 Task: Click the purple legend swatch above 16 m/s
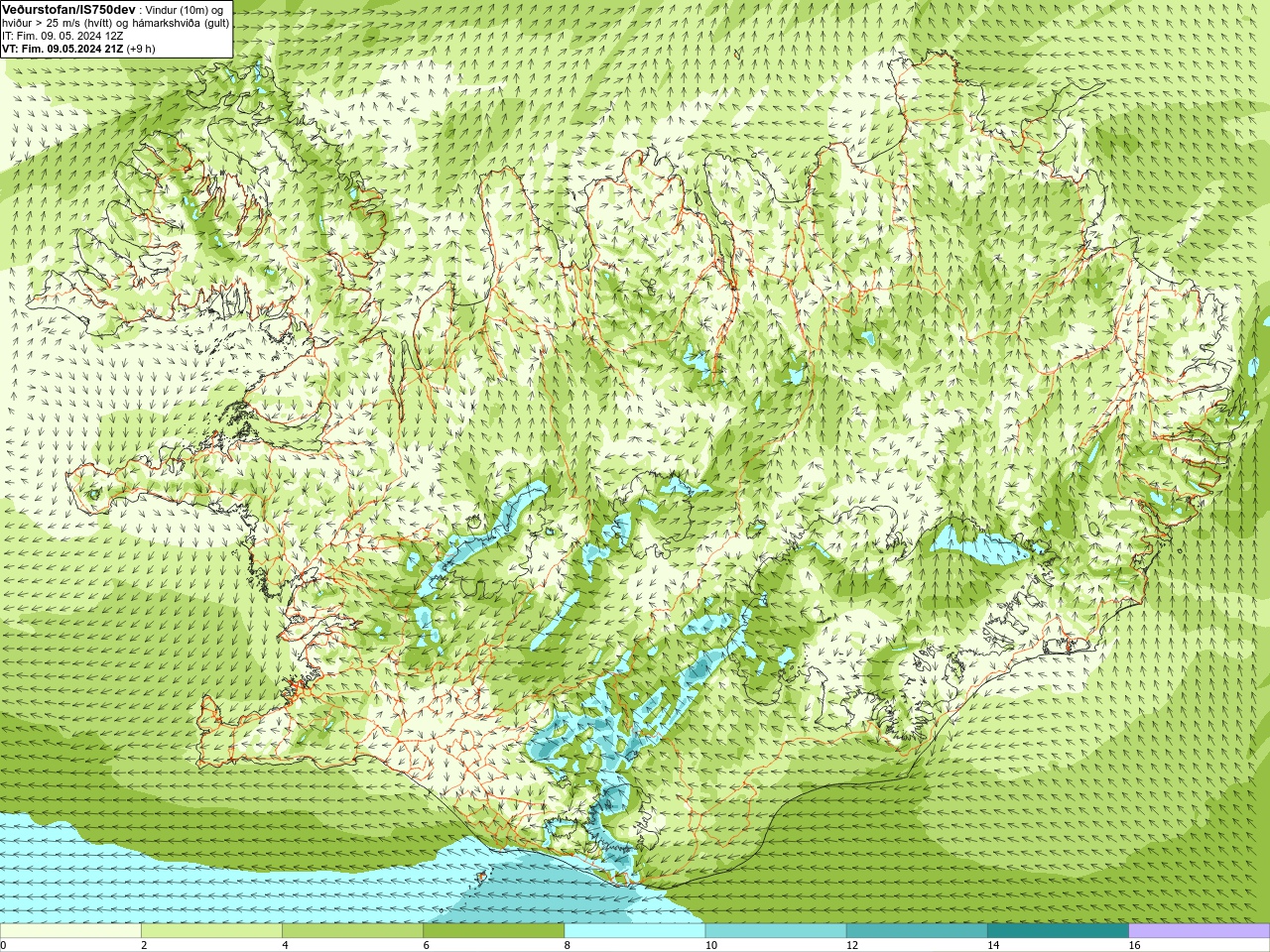(x=1200, y=931)
